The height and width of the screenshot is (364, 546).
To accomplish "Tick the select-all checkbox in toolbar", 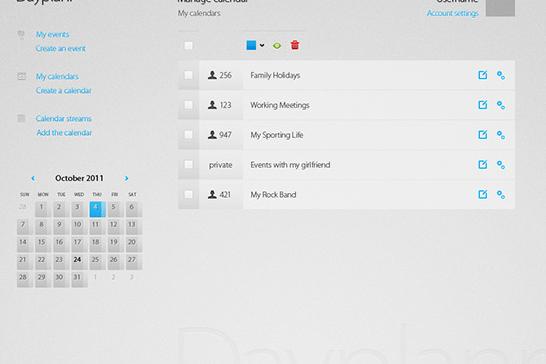I will pos(188,45).
